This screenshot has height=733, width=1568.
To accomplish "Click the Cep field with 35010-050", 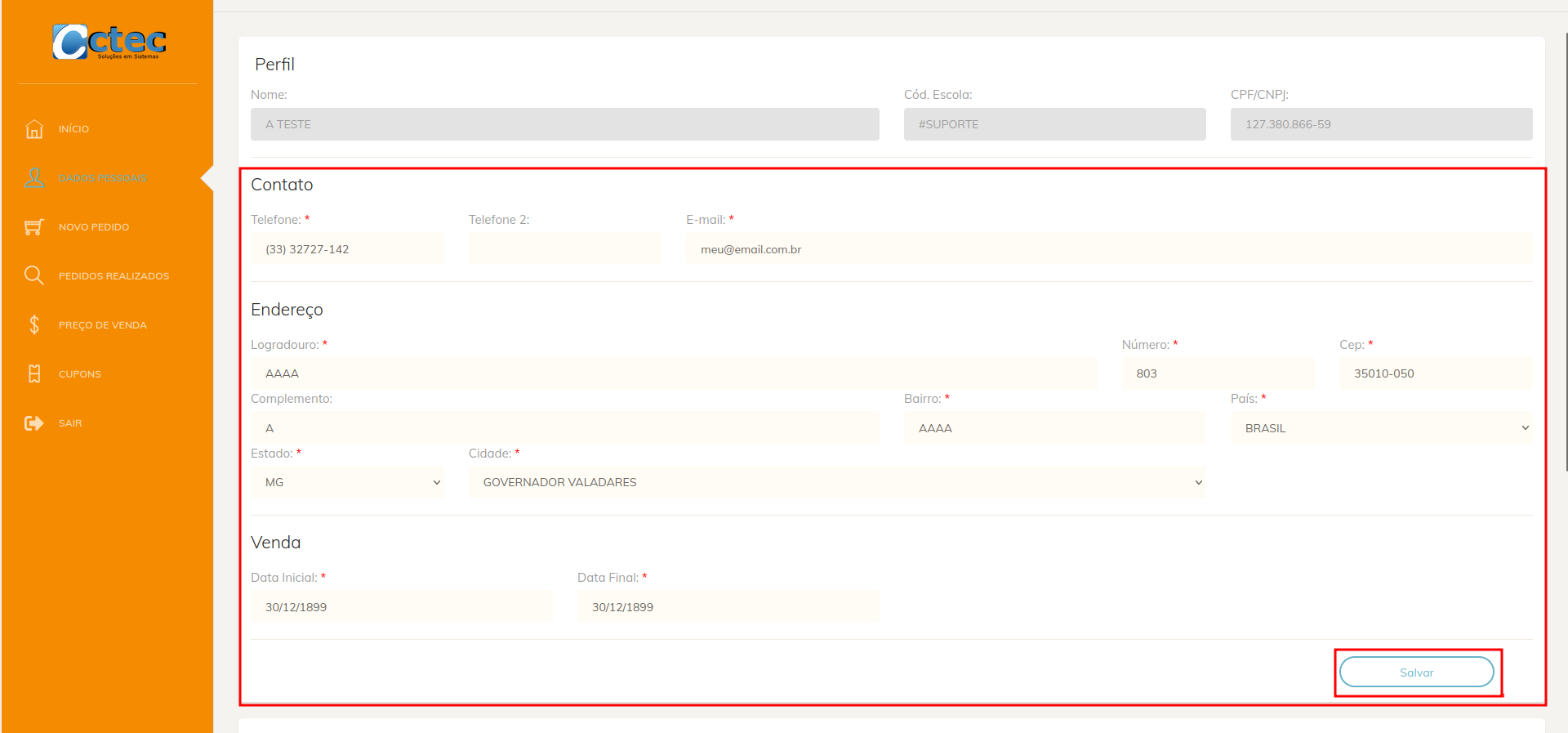I will click(1436, 373).
